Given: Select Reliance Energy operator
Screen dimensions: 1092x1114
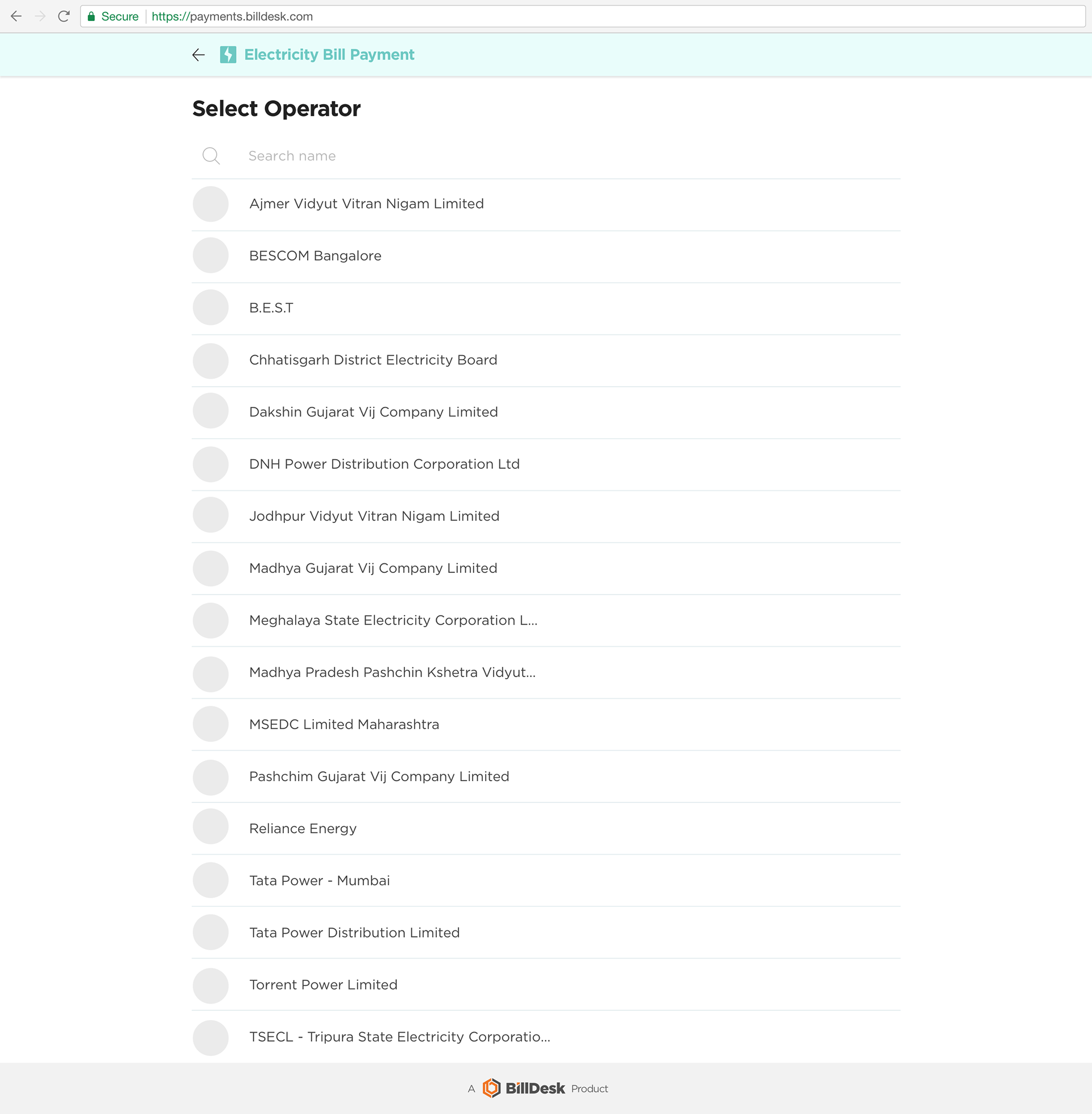Looking at the screenshot, I should pyautogui.click(x=546, y=829).
